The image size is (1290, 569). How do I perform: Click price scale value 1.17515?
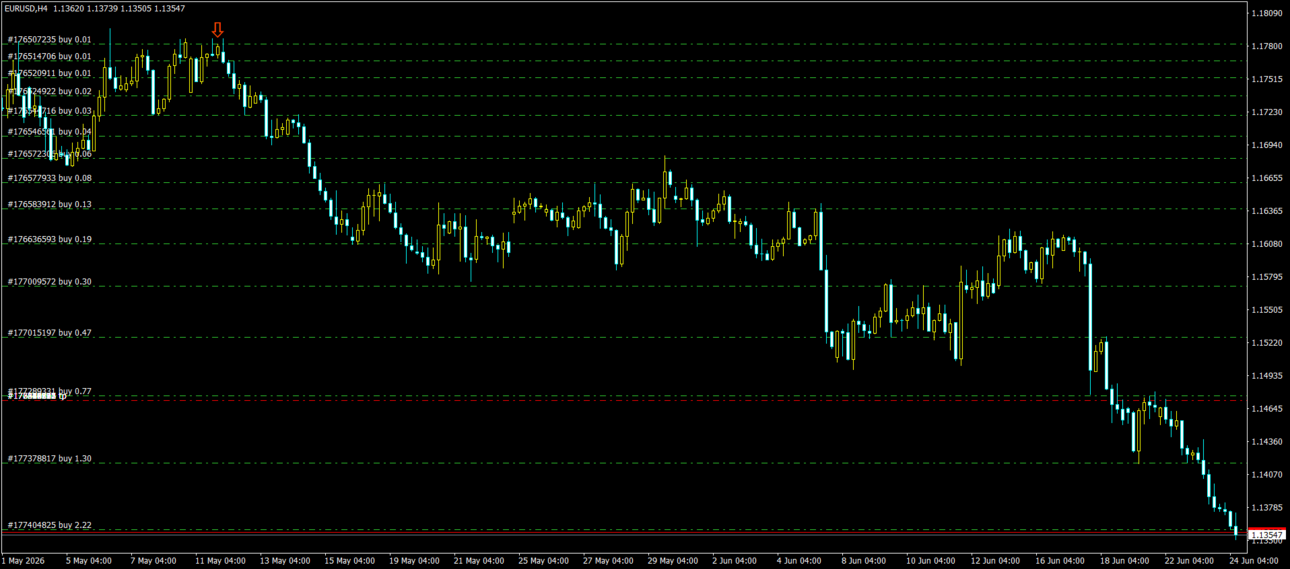click(x=1267, y=79)
